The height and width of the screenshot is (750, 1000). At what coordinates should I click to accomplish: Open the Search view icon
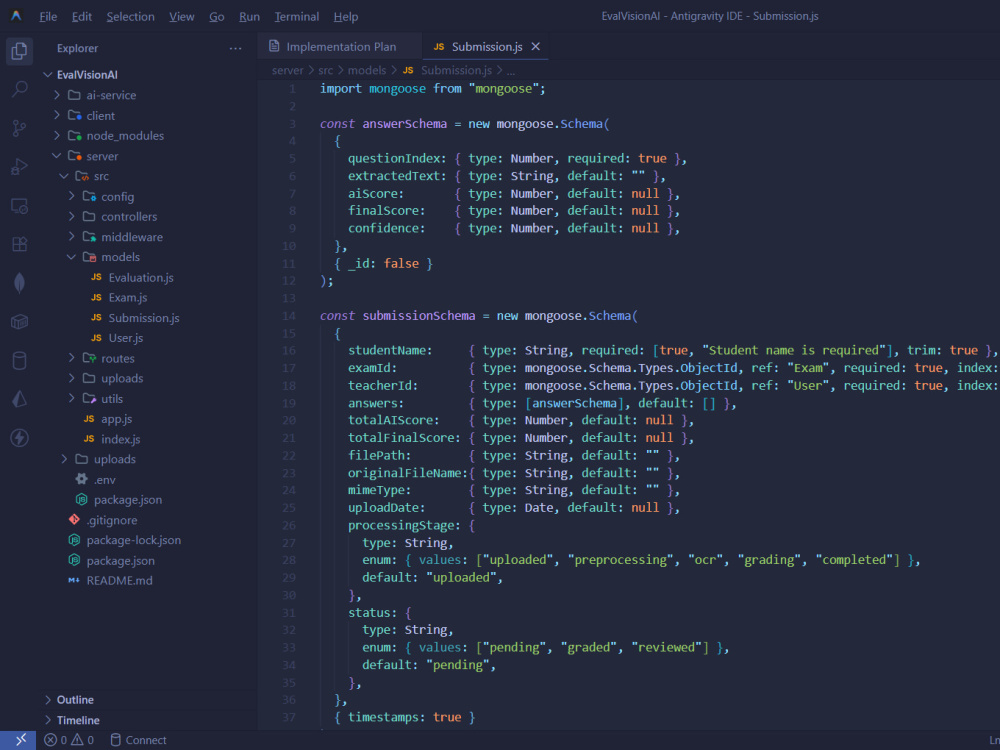point(19,89)
